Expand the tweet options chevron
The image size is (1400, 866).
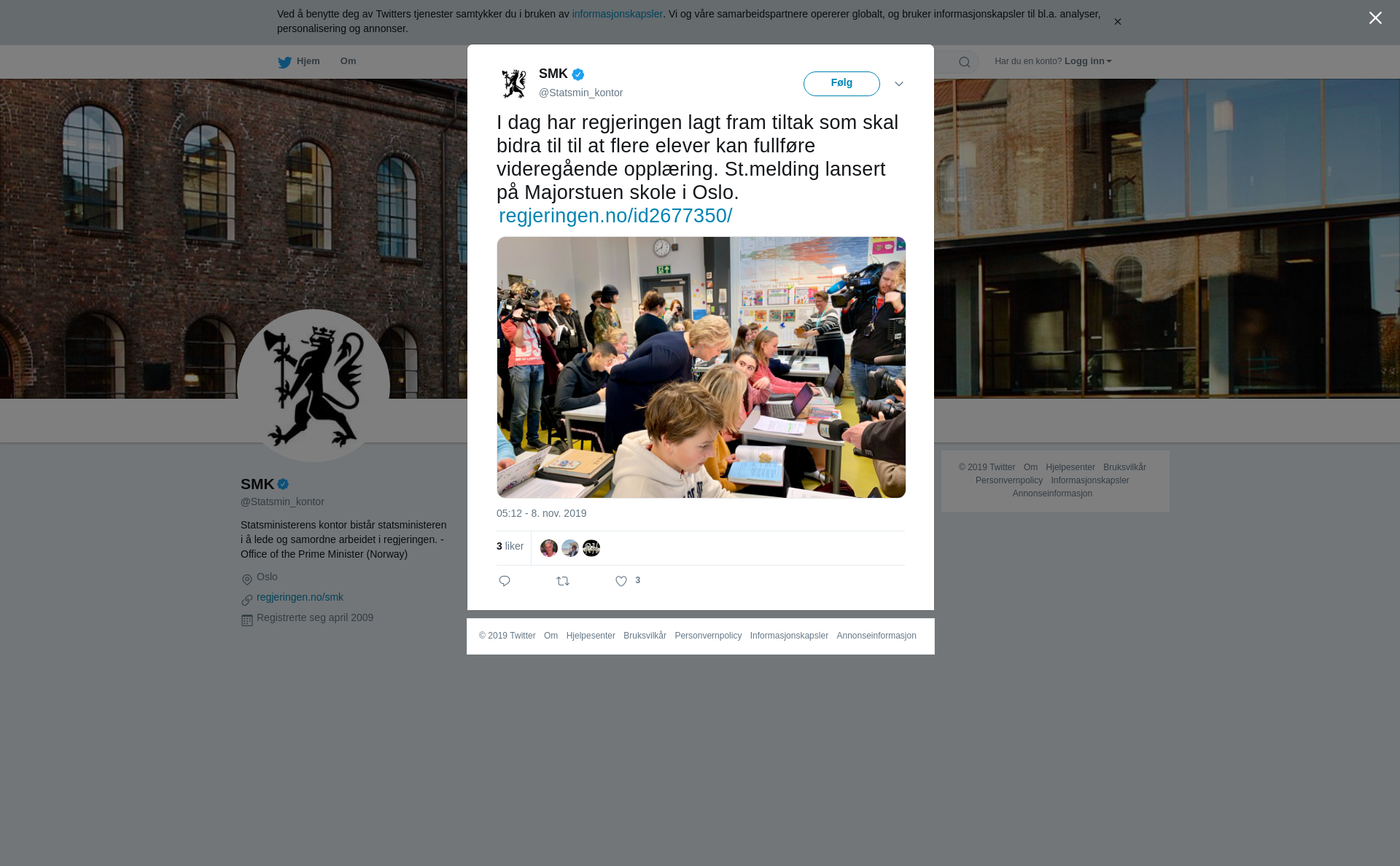pyautogui.click(x=899, y=84)
